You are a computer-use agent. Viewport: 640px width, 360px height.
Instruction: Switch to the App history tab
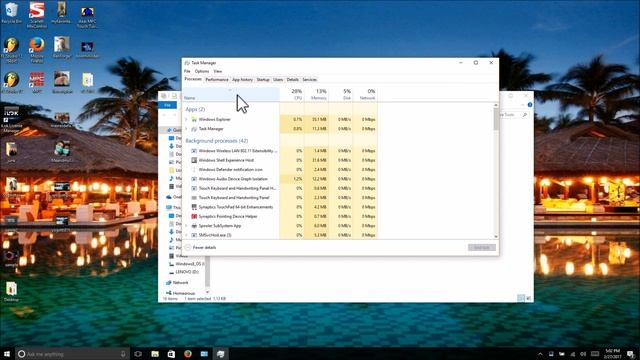point(242,80)
